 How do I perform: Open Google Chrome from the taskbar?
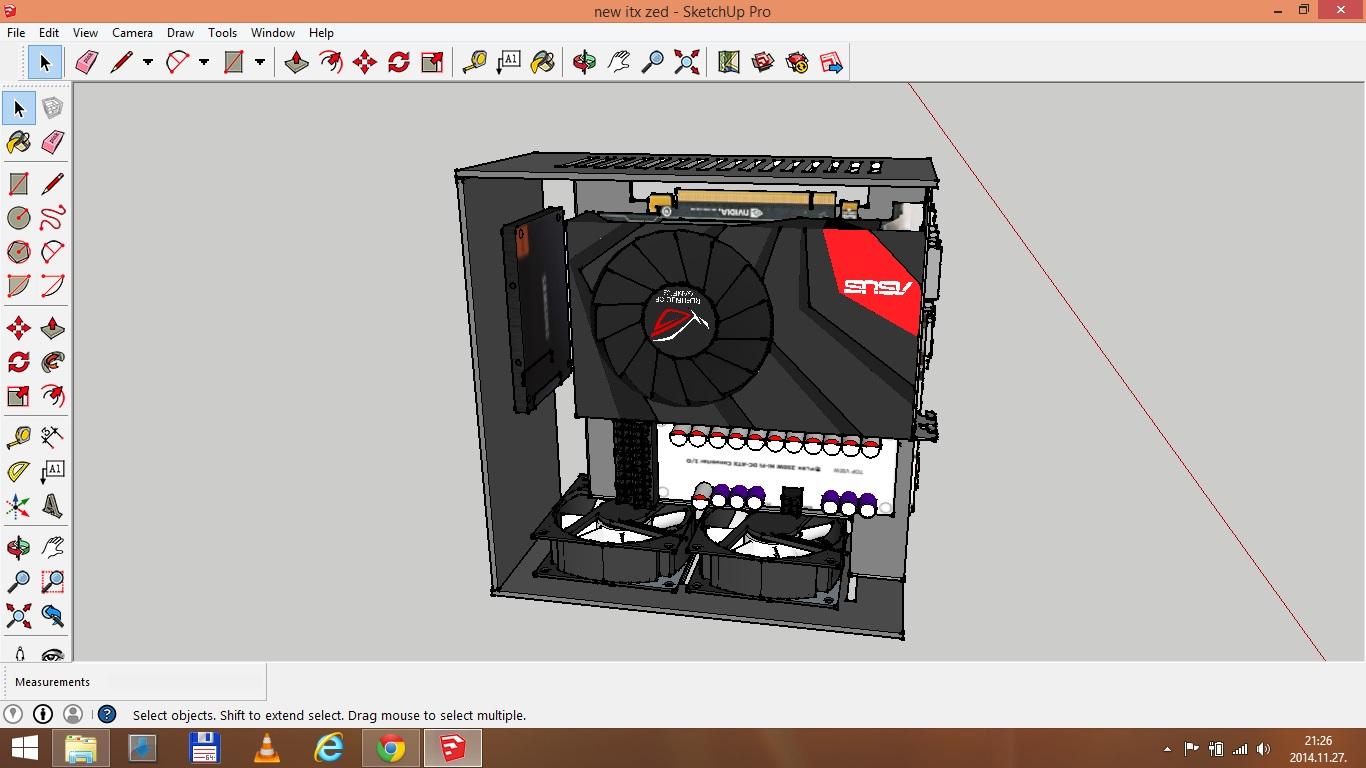(391, 748)
